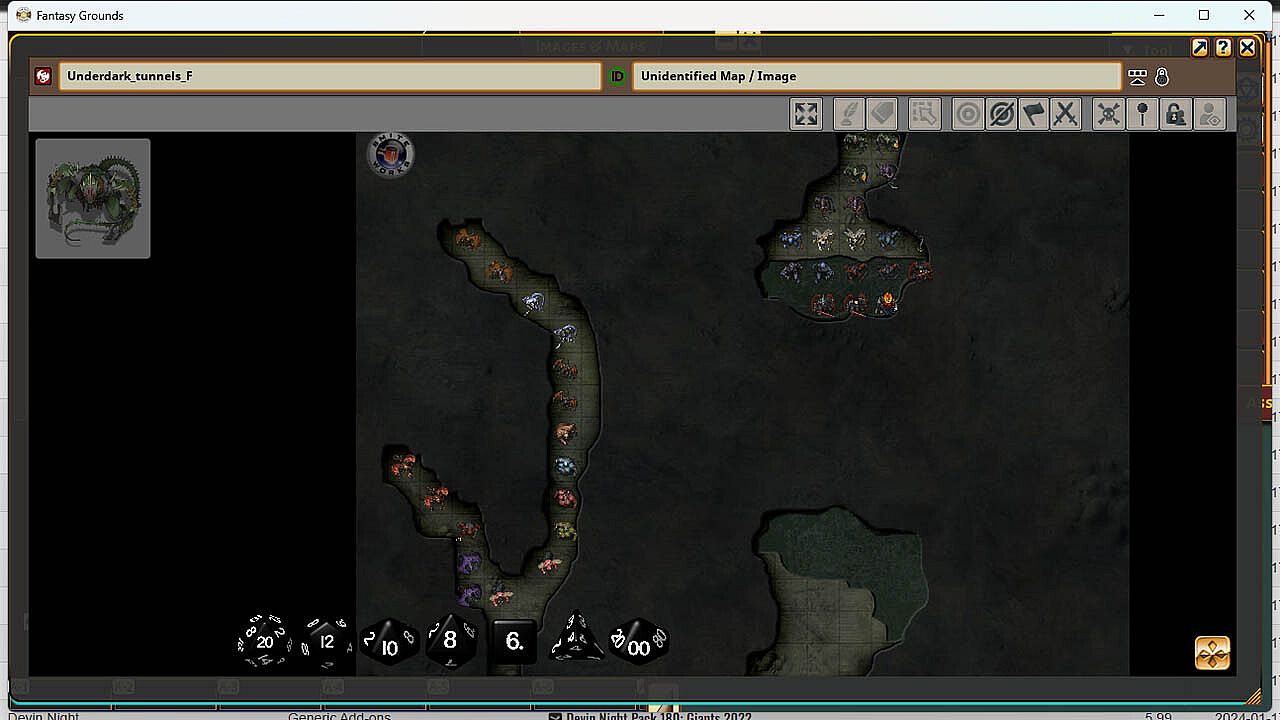Select the quill drawing tool

[849, 114]
